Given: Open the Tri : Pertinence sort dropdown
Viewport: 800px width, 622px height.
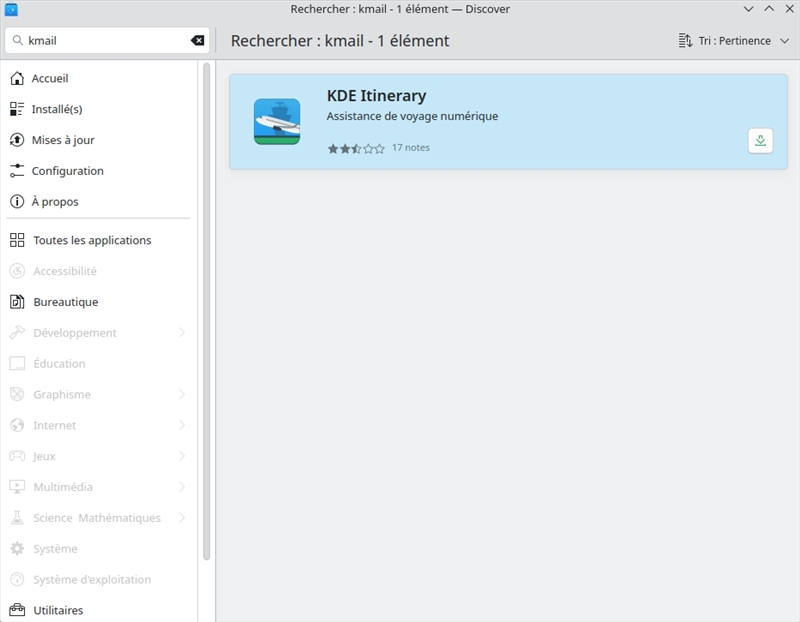Looking at the screenshot, I should (x=734, y=40).
